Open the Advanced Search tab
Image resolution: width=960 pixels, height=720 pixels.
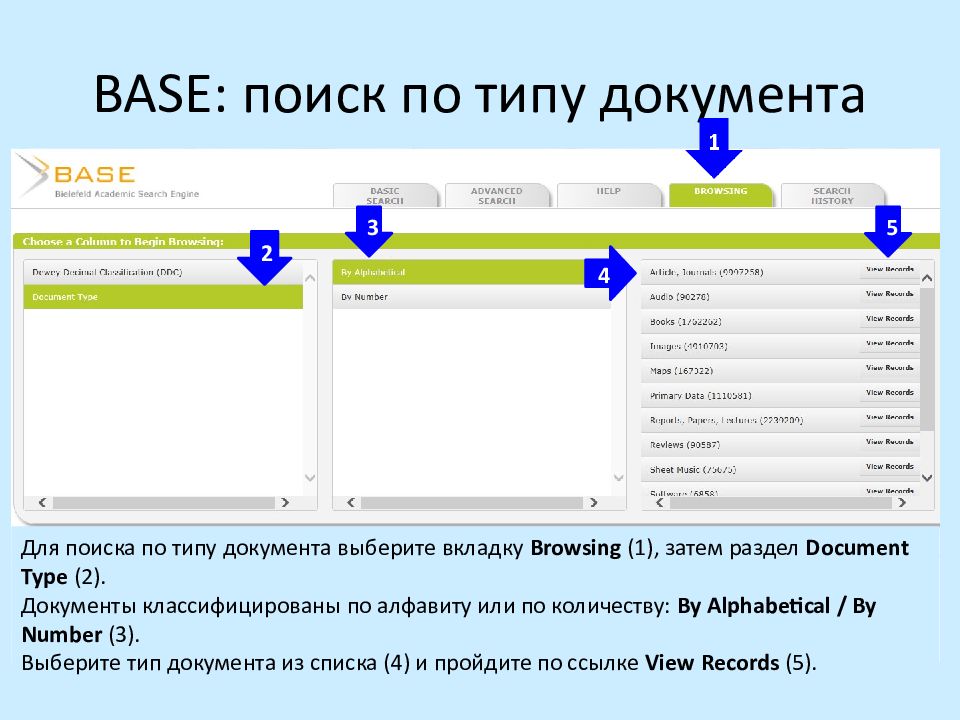[x=497, y=196]
